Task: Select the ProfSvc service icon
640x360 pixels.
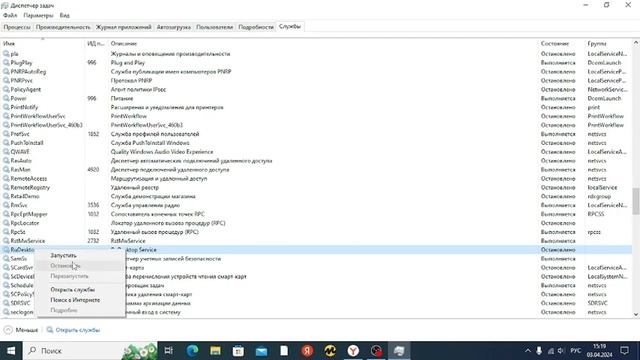Action: point(6,134)
